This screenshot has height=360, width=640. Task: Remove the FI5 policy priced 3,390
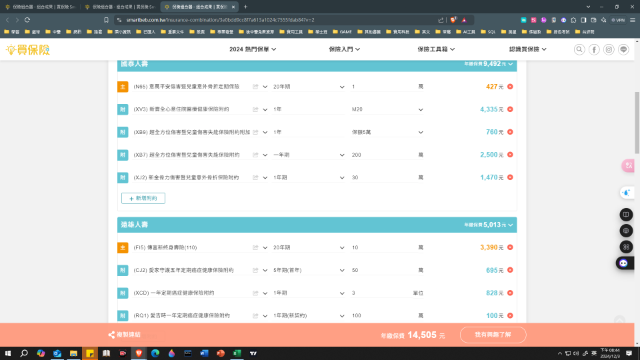(x=510, y=247)
